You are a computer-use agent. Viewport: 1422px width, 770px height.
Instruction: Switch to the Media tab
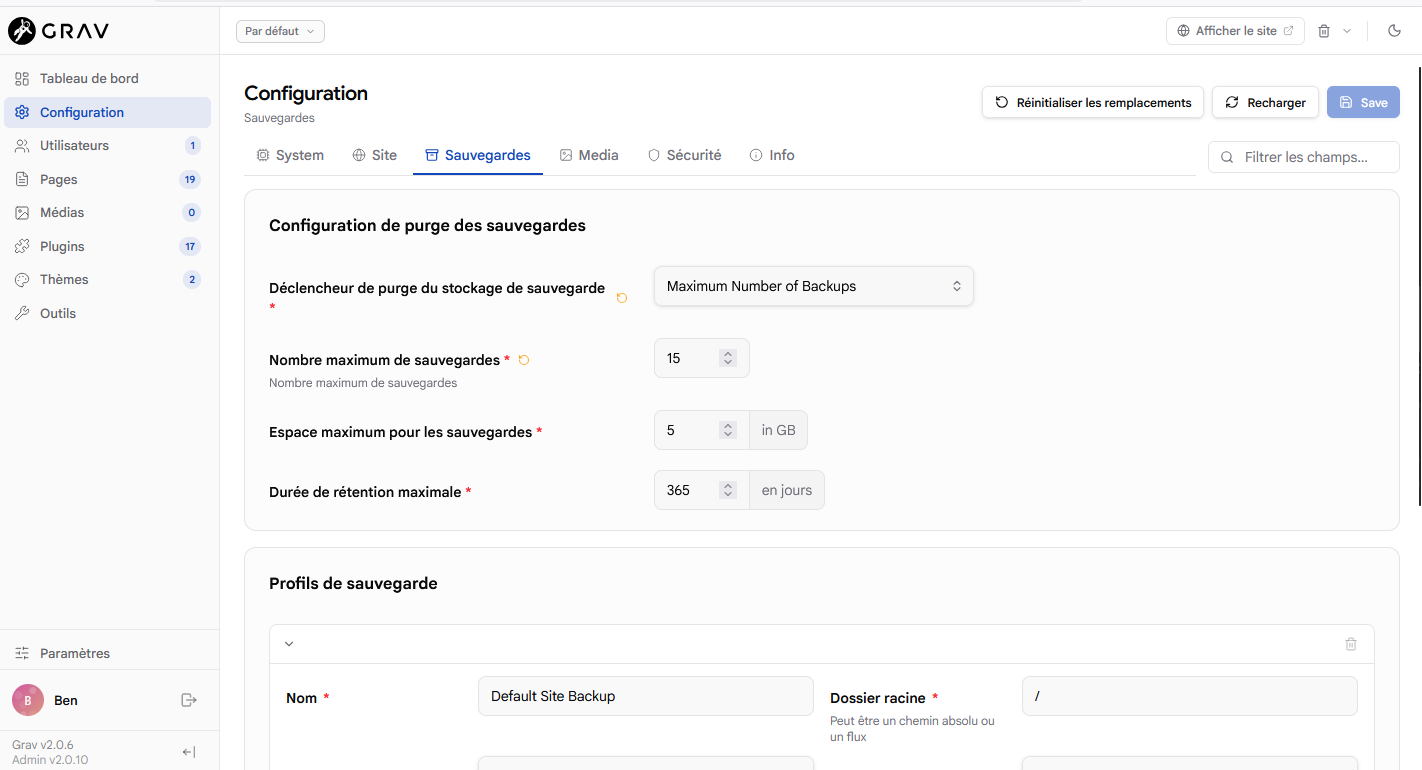point(589,155)
